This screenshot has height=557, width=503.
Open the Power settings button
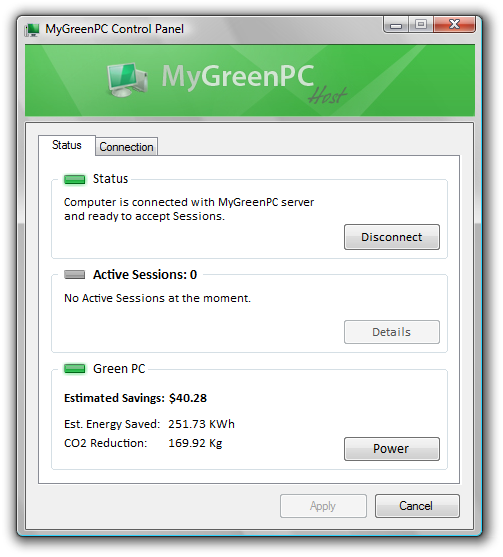(392, 449)
